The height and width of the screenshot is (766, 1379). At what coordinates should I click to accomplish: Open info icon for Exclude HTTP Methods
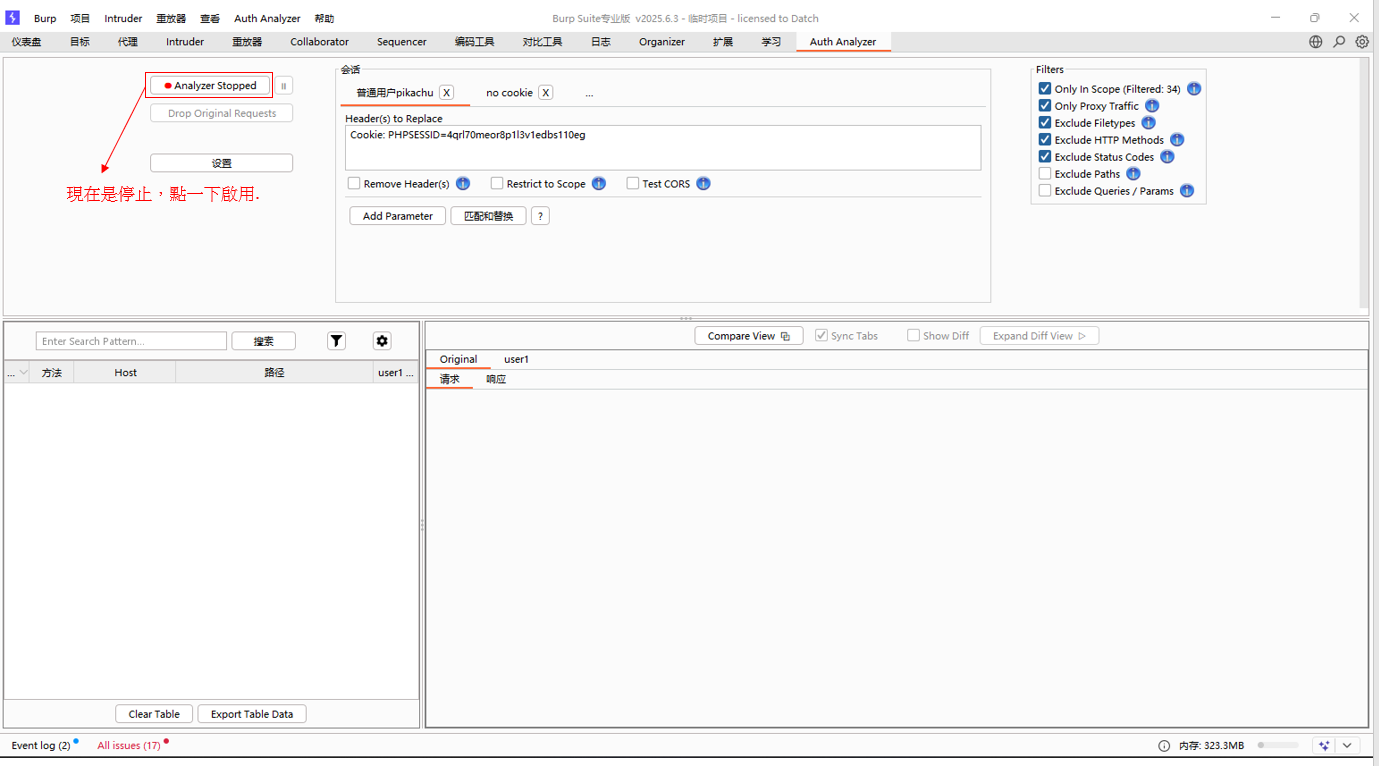pyautogui.click(x=1177, y=140)
